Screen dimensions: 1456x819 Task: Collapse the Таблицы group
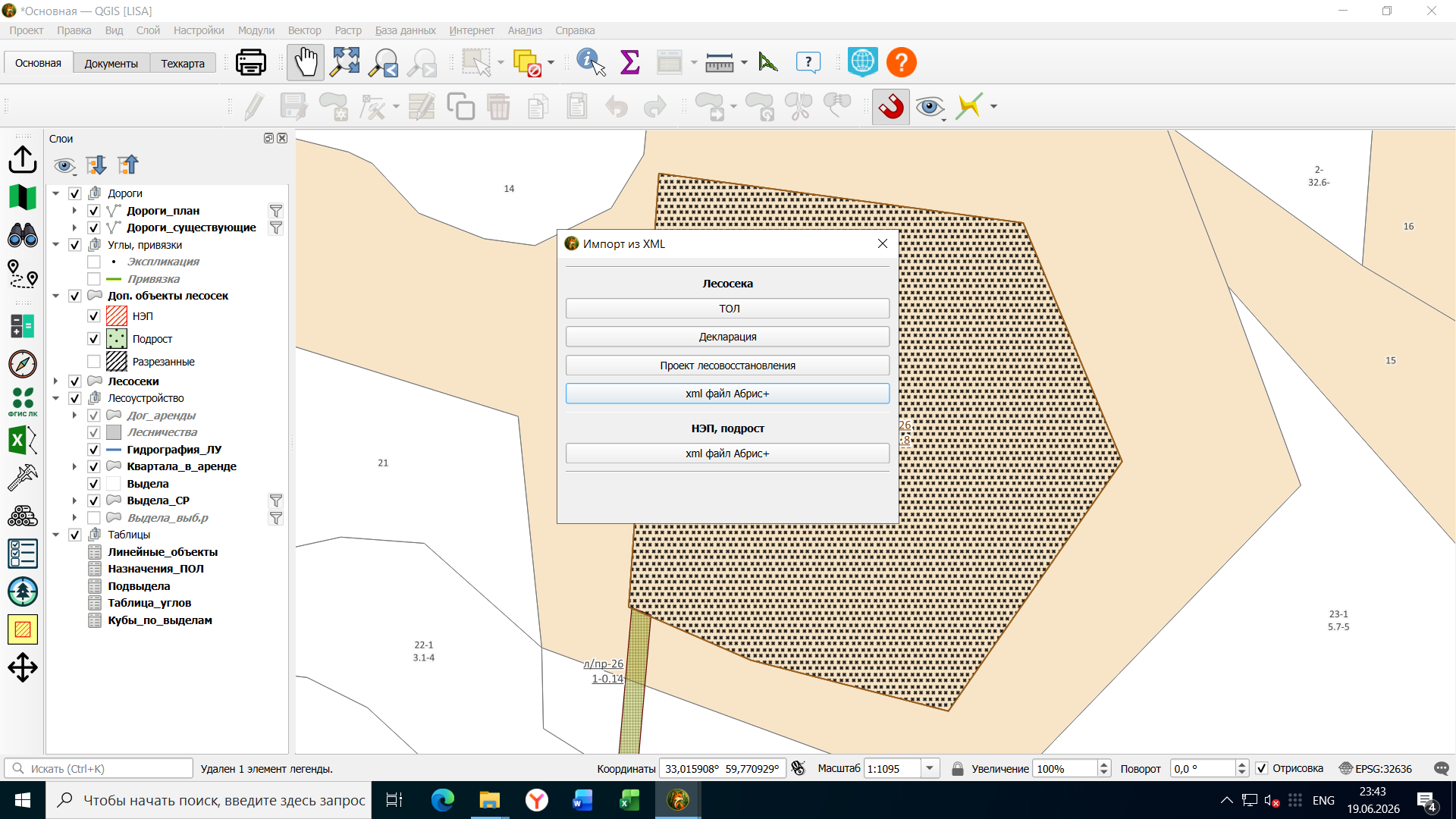pyautogui.click(x=56, y=535)
